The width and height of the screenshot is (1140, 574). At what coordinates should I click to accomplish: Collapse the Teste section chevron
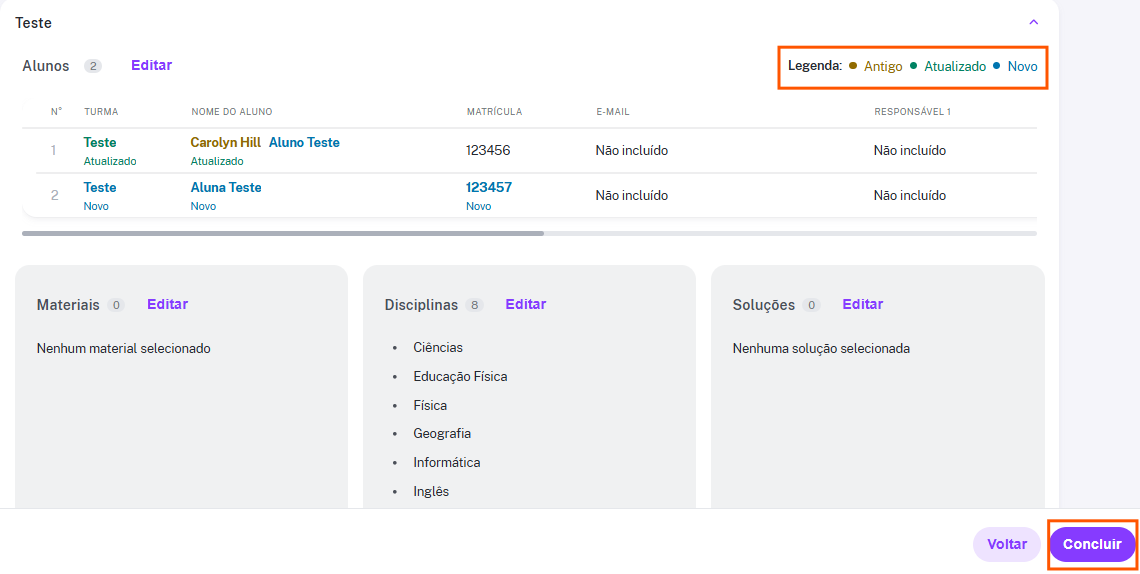1033,23
